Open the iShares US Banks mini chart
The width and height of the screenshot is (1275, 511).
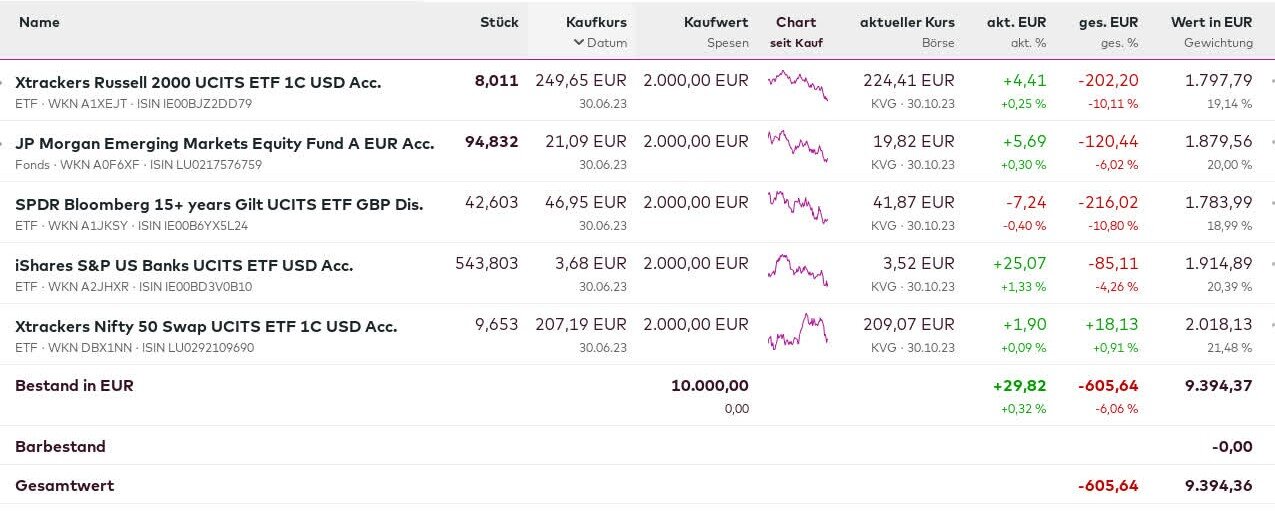pyautogui.click(x=797, y=269)
